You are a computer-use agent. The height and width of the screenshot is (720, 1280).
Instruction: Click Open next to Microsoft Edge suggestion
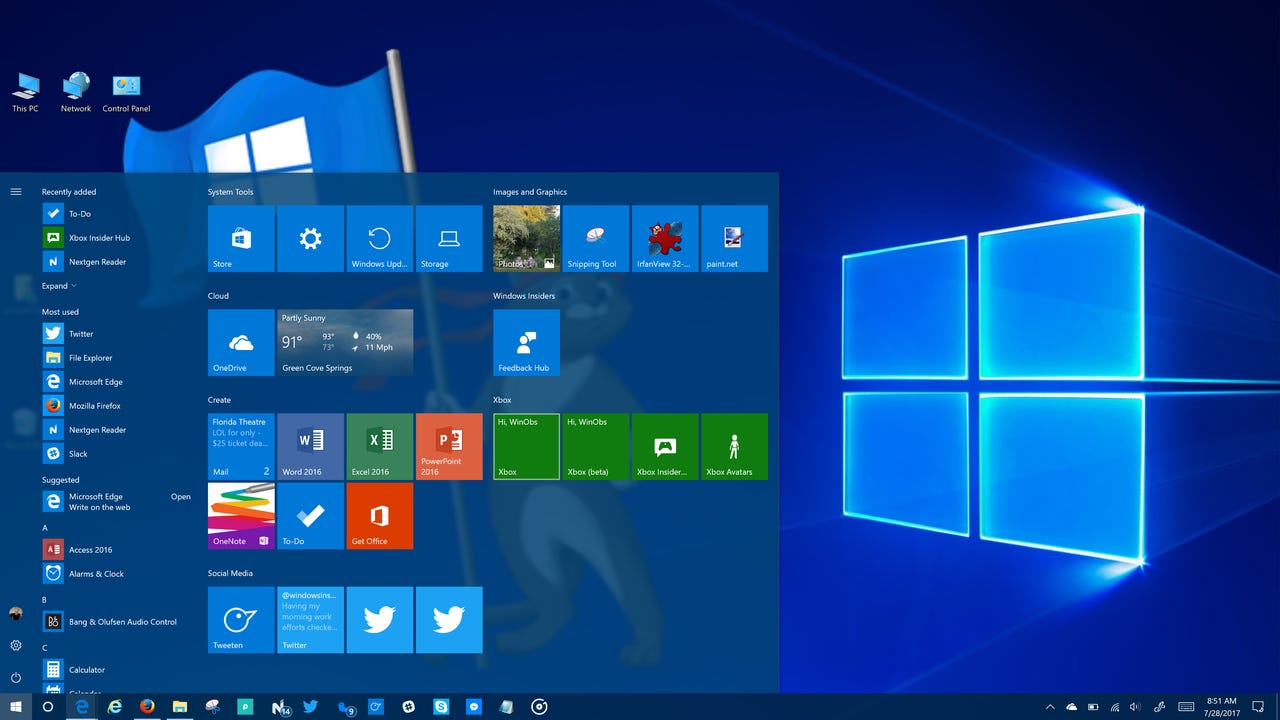coord(180,496)
